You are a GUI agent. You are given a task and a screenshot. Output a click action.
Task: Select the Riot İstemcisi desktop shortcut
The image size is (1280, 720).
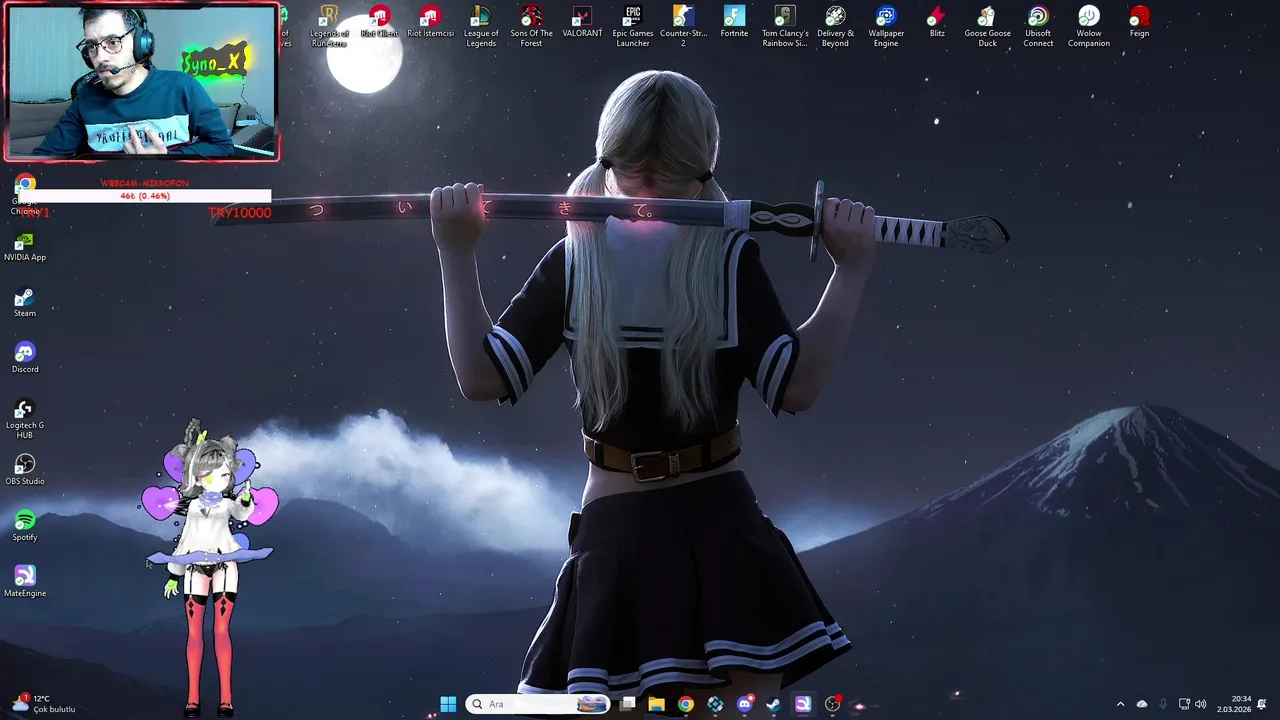coord(430,22)
